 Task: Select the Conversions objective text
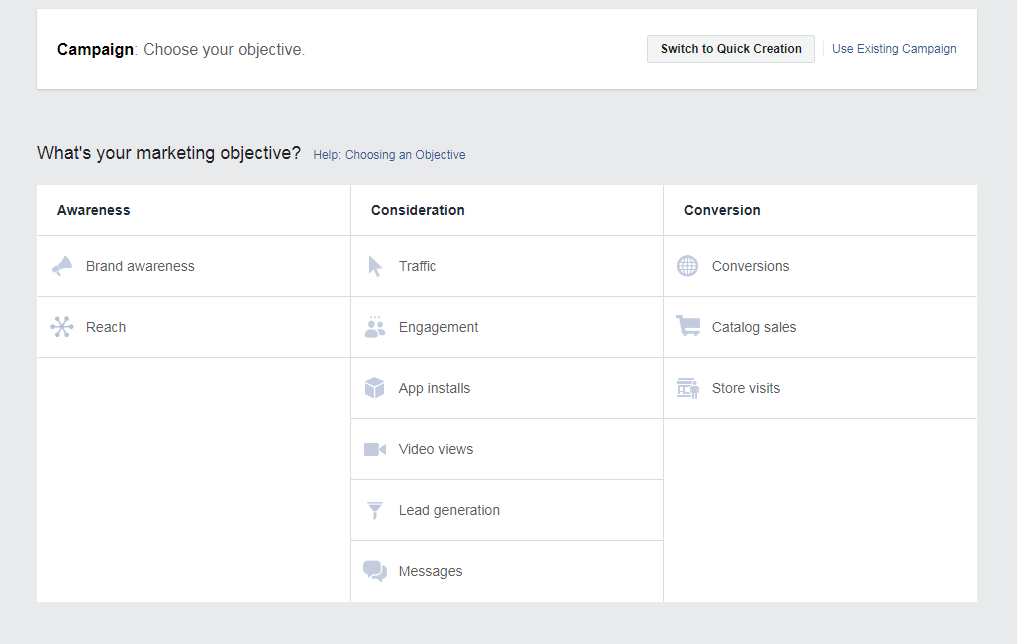[750, 266]
